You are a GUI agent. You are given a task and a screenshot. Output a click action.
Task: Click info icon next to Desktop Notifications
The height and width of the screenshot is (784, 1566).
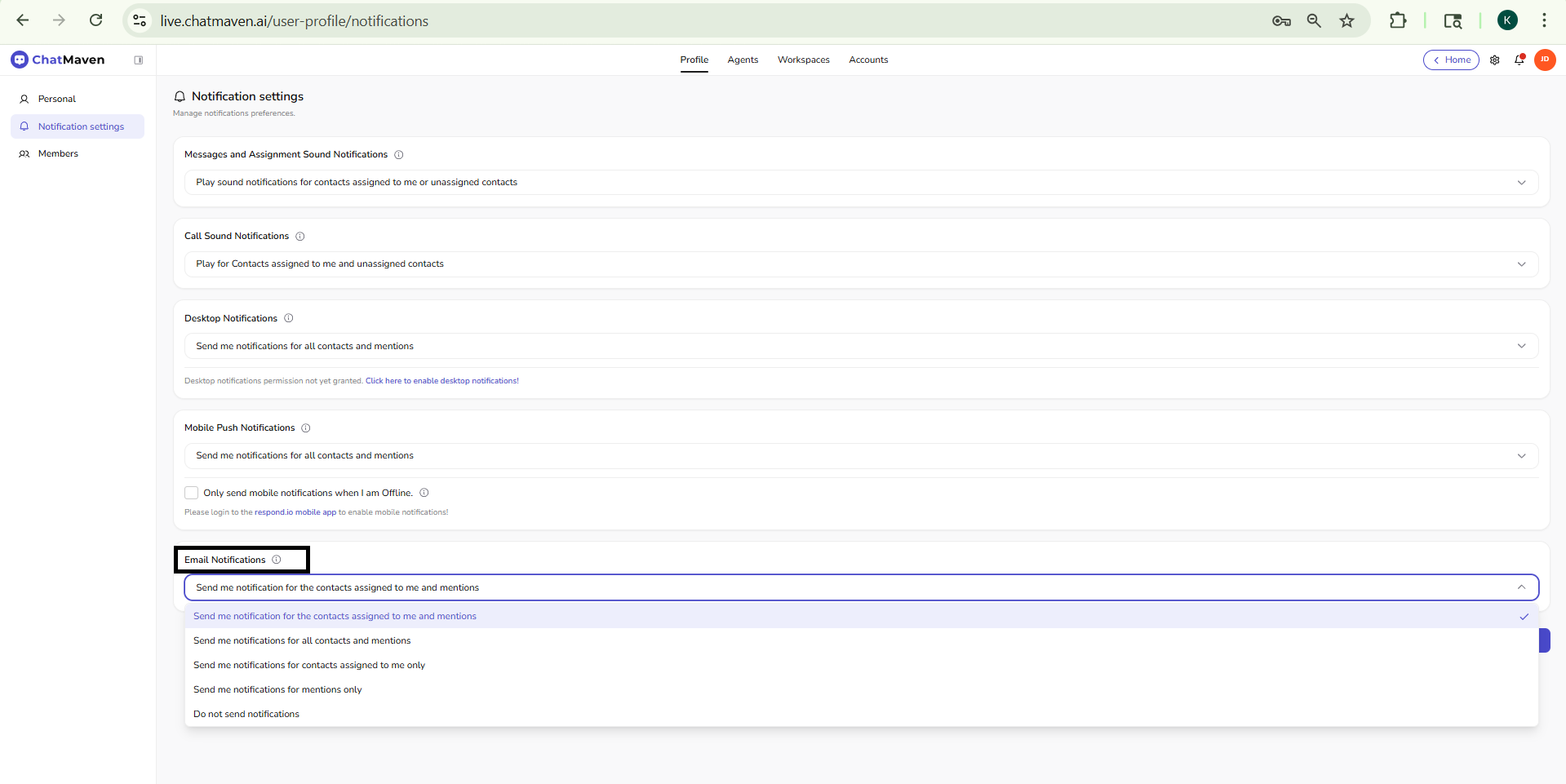pyautogui.click(x=289, y=318)
